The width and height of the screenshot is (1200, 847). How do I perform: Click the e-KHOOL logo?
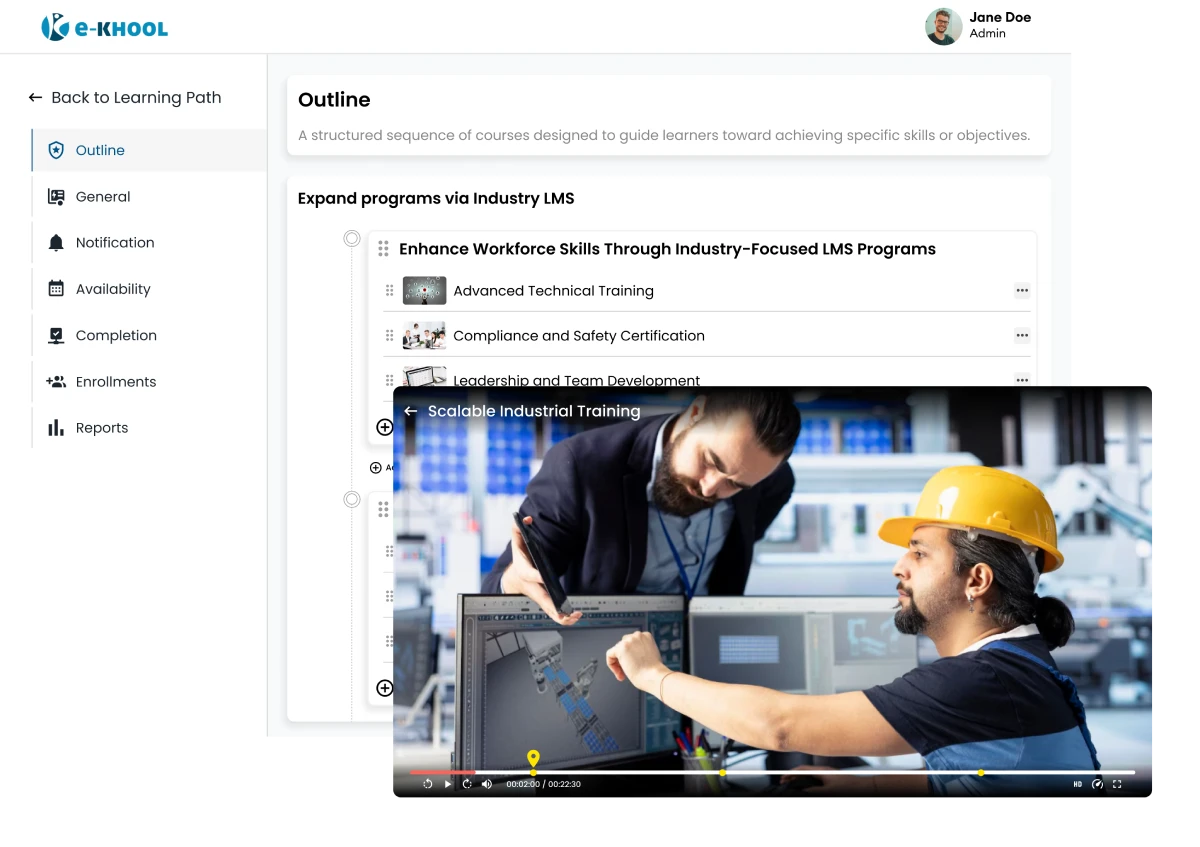click(x=103, y=26)
